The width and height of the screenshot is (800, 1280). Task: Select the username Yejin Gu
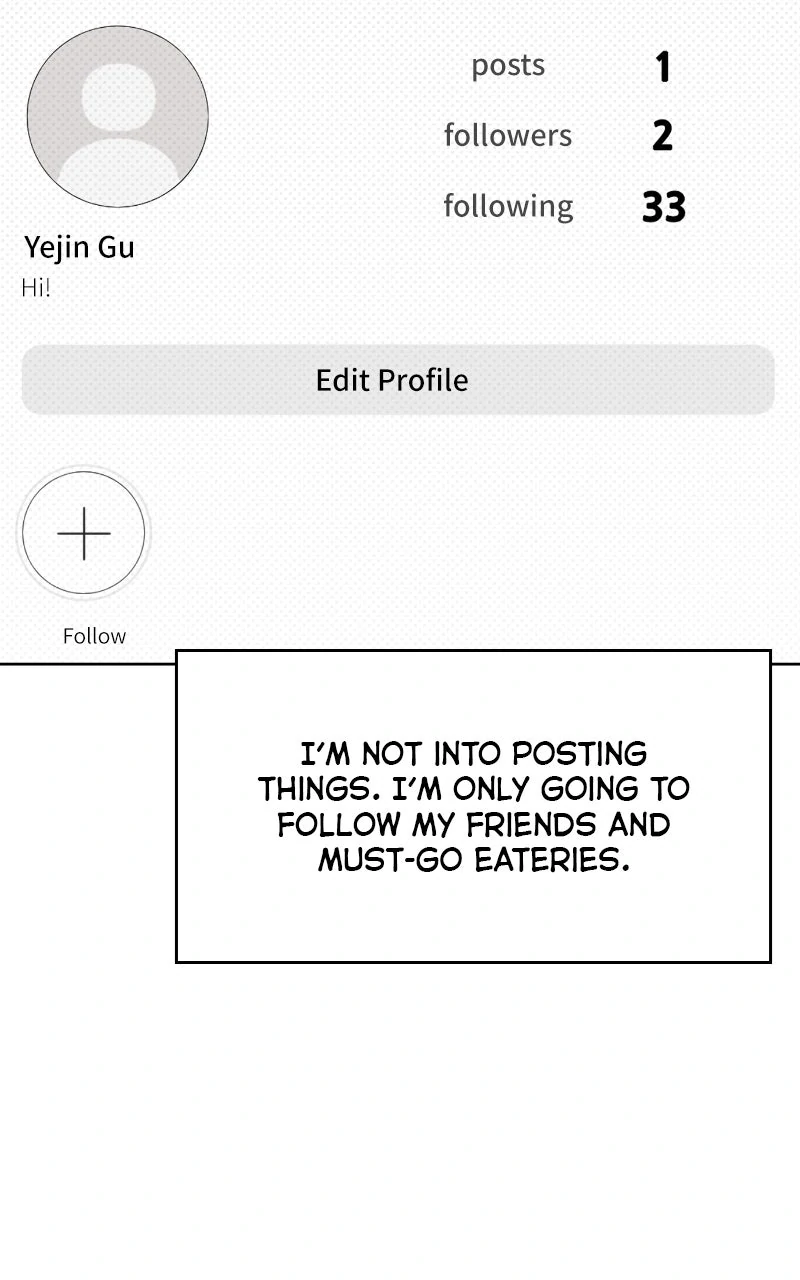[79, 247]
